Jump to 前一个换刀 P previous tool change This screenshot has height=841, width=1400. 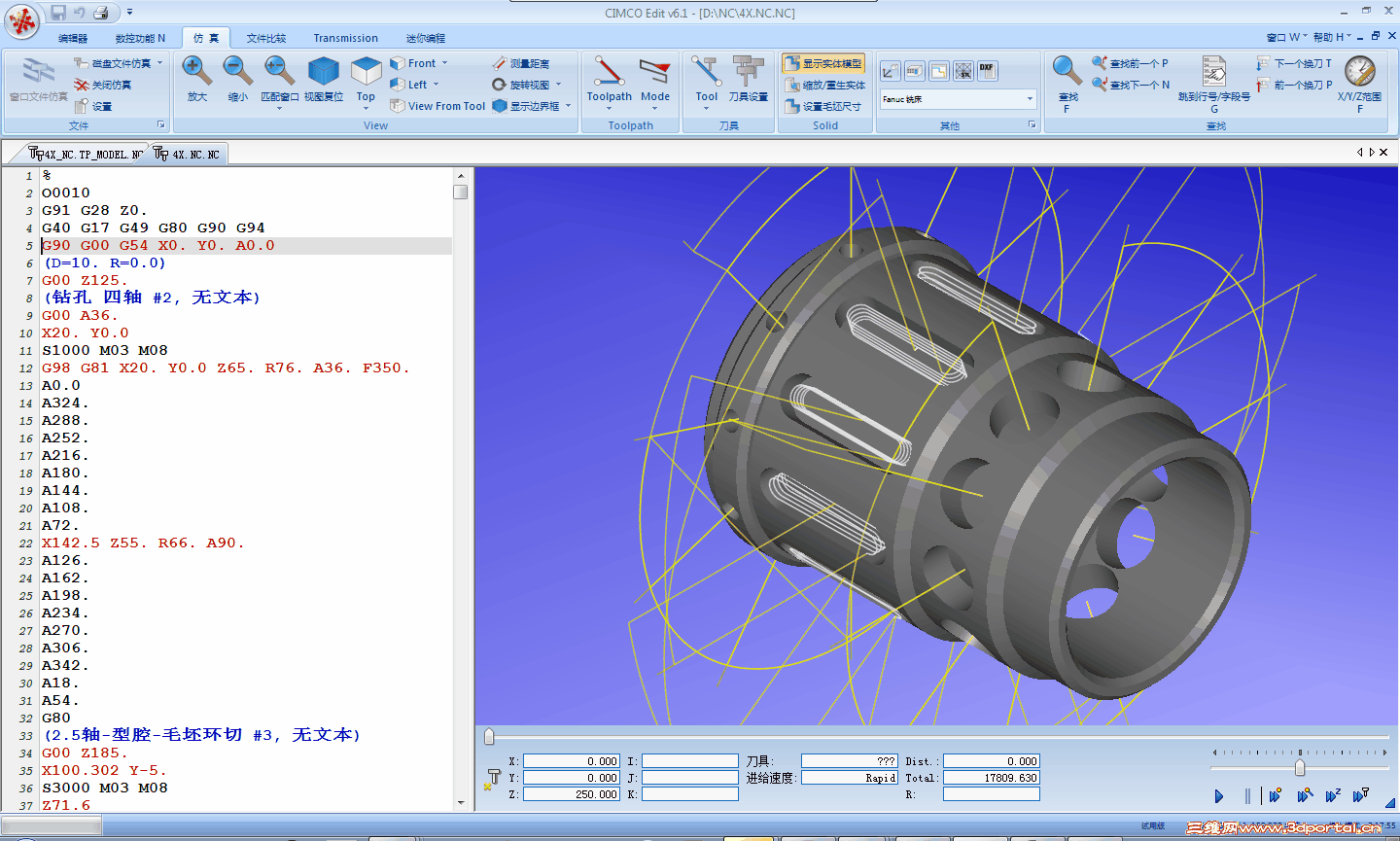pyautogui.click(x=1294, y=85)
